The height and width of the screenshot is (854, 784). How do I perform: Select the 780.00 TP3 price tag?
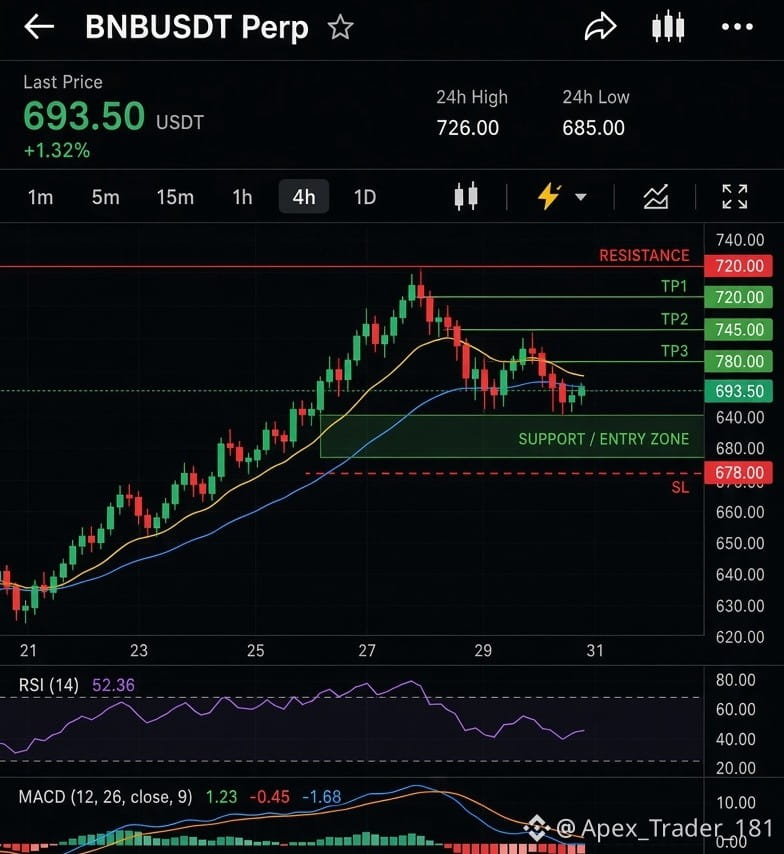click(x=738, y=361)
